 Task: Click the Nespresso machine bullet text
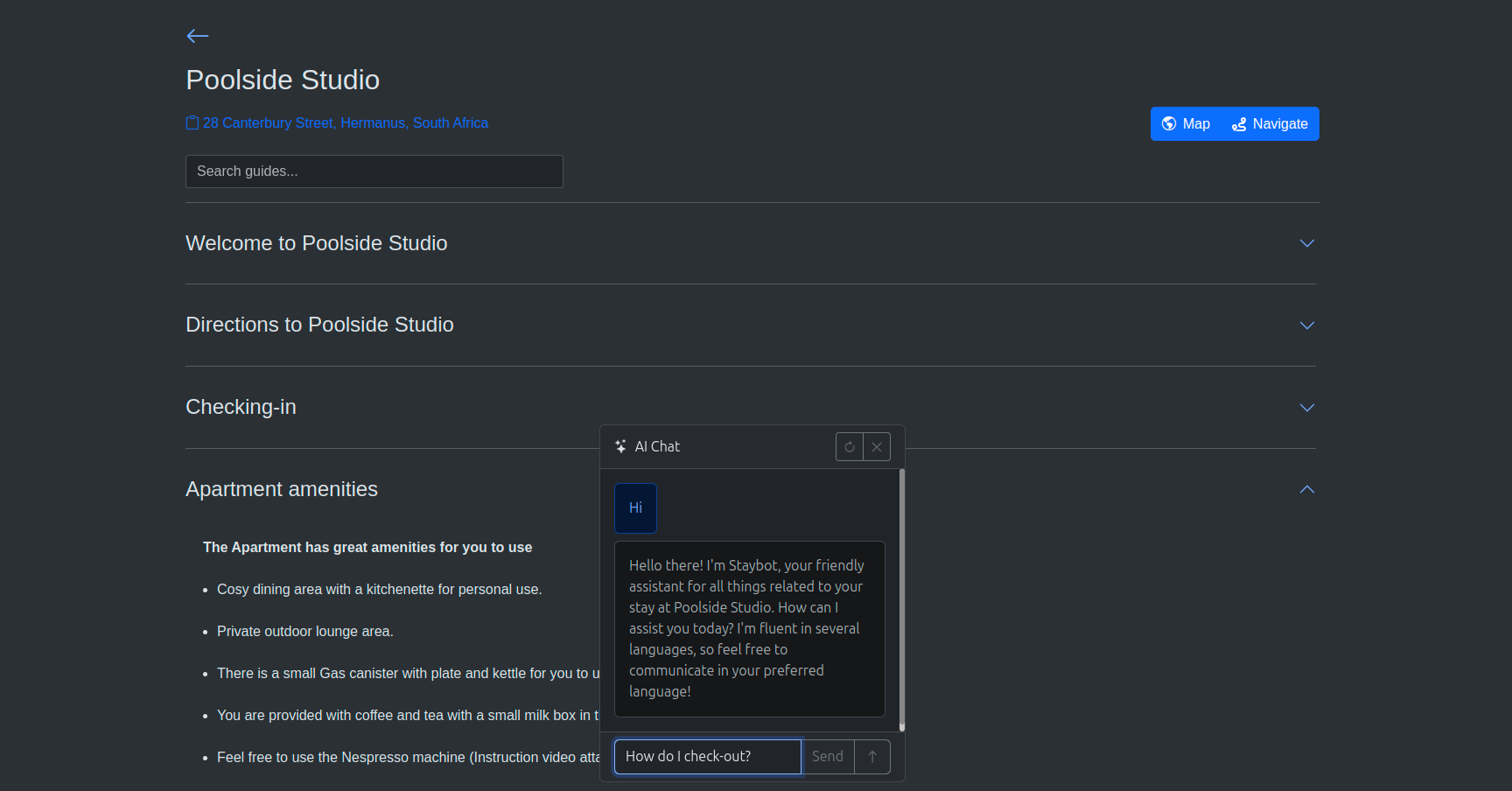(x=409, y=758)
